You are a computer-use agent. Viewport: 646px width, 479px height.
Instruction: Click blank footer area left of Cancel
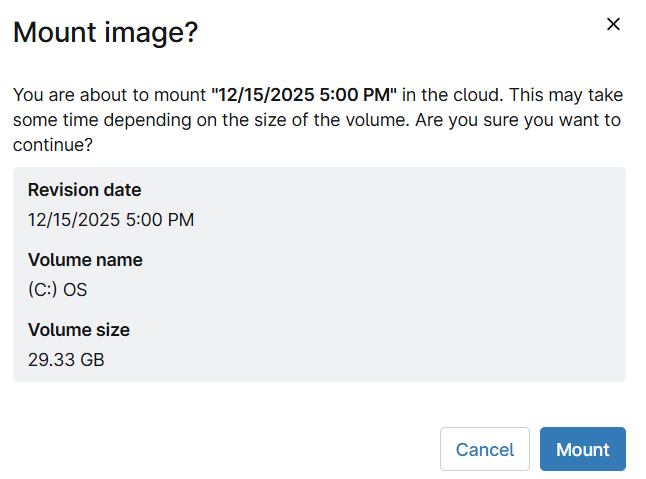[220, 449]
